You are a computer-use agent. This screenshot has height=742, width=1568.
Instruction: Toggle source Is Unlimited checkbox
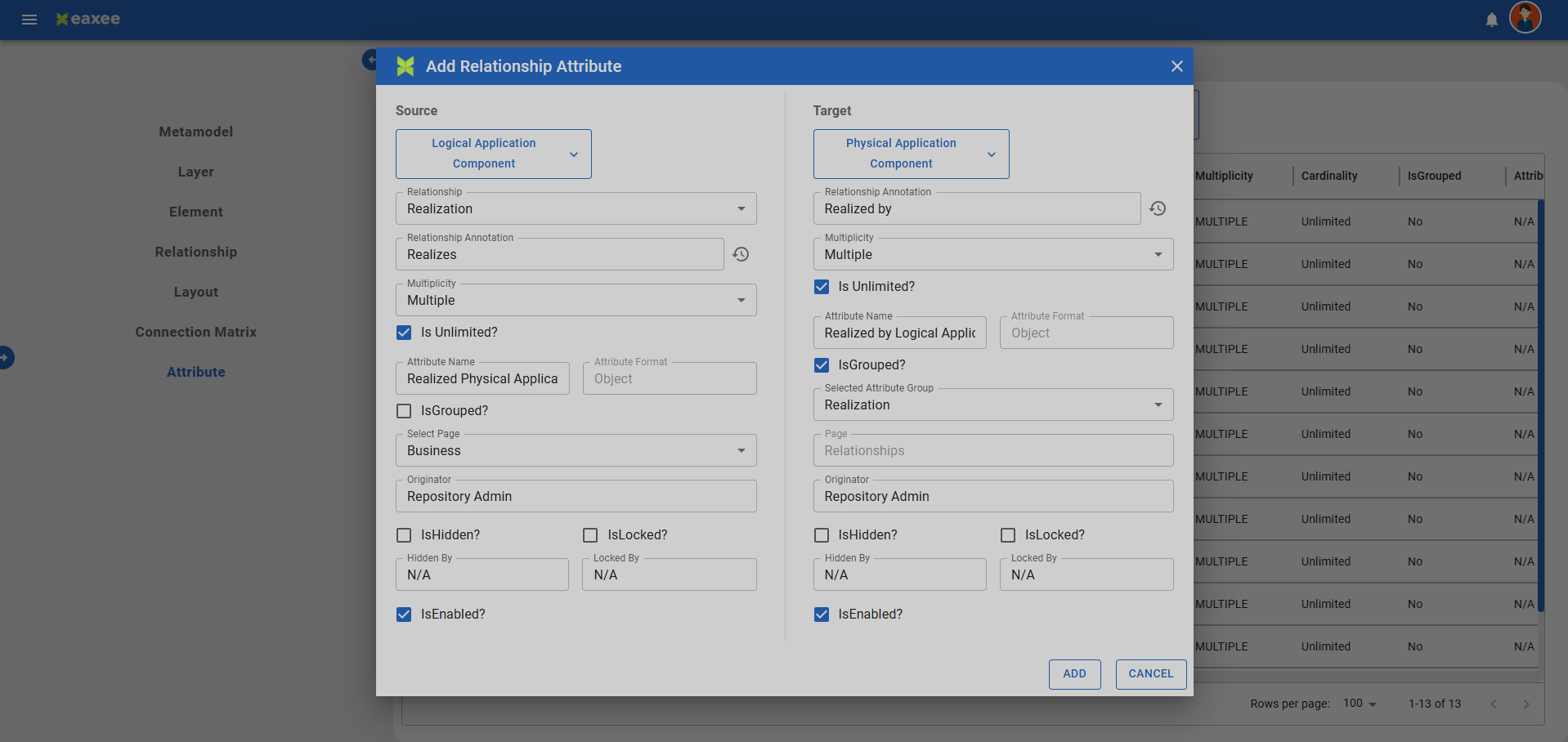point(404,333)
